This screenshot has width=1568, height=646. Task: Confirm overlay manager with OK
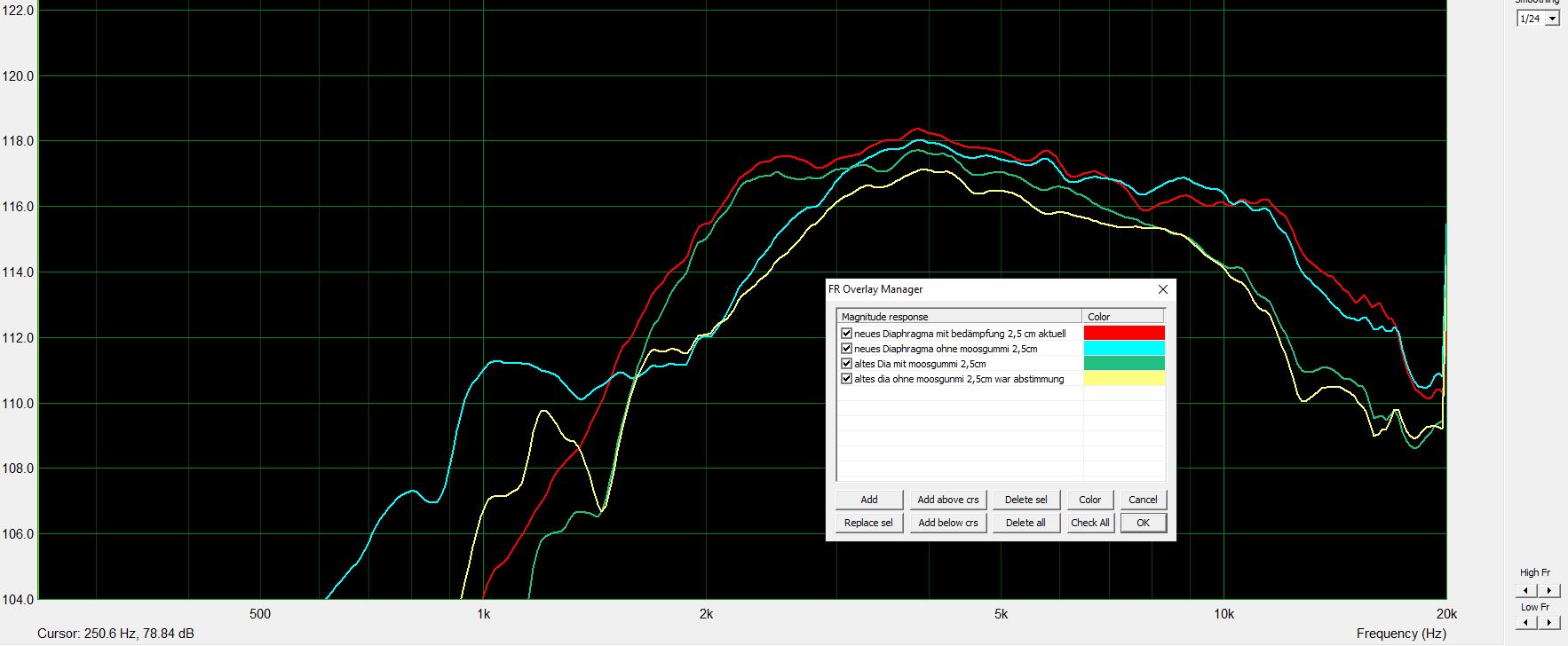point(1143,523)
